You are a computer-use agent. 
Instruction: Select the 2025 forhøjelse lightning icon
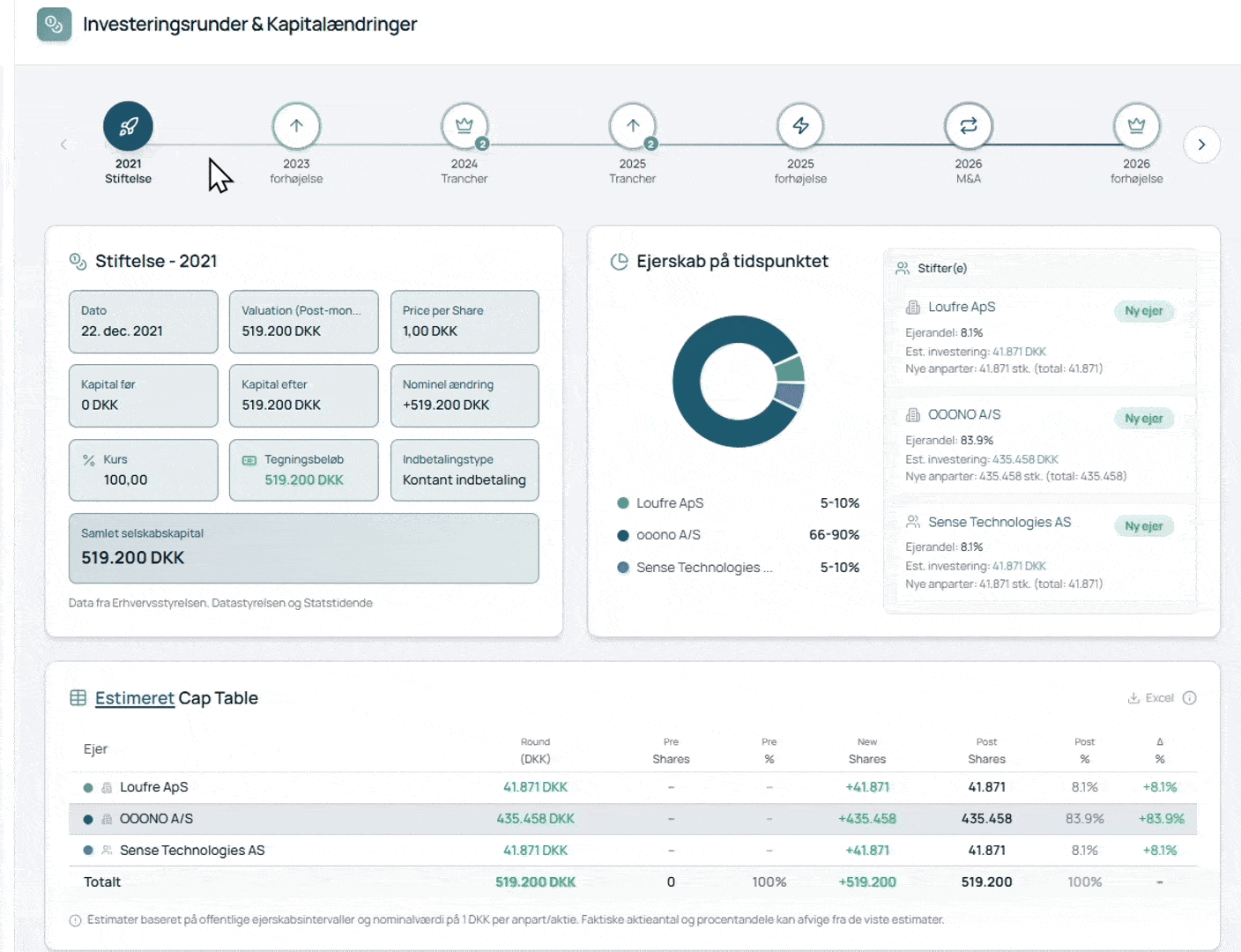(800, 125)
